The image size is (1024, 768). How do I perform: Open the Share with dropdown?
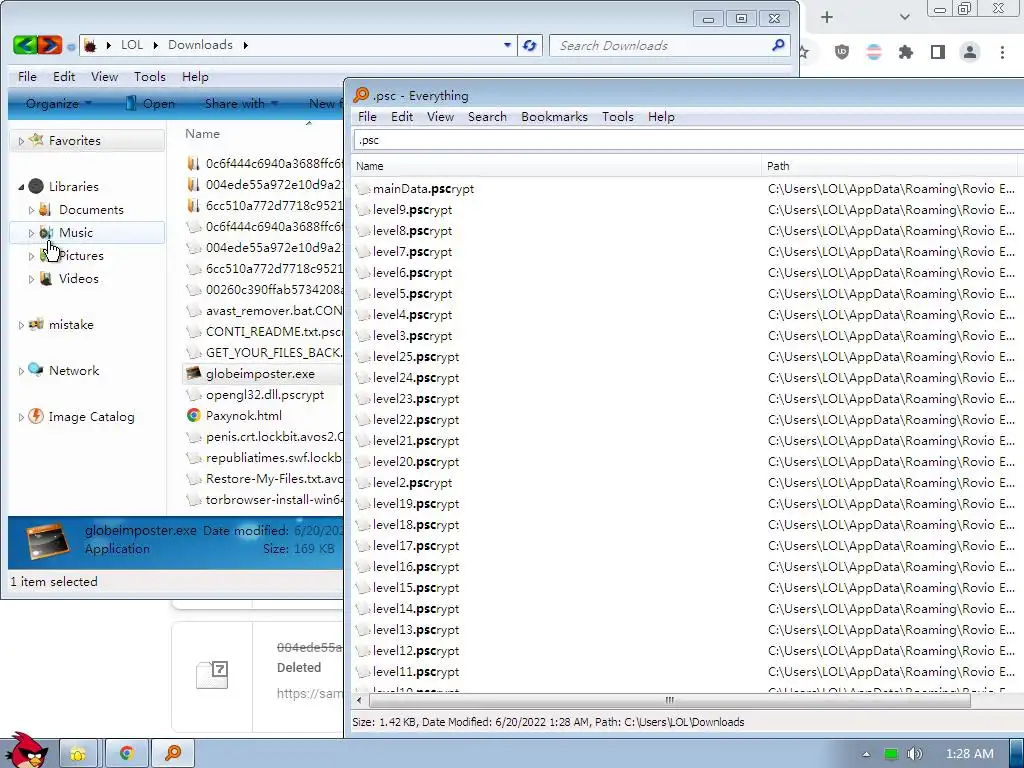(241, 104)
